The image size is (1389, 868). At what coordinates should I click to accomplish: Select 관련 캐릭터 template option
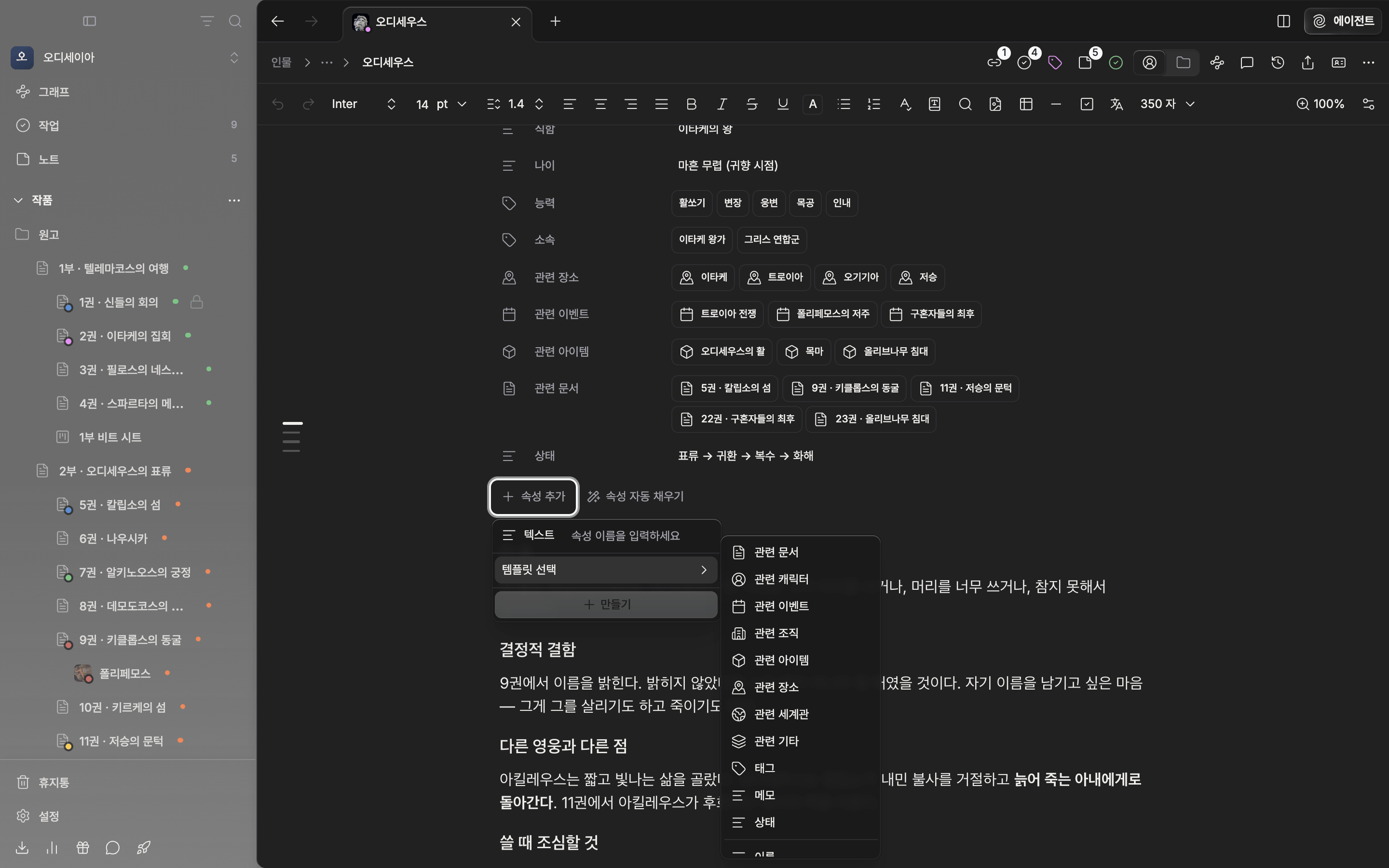pyautogui.click(x=800, y=579)
